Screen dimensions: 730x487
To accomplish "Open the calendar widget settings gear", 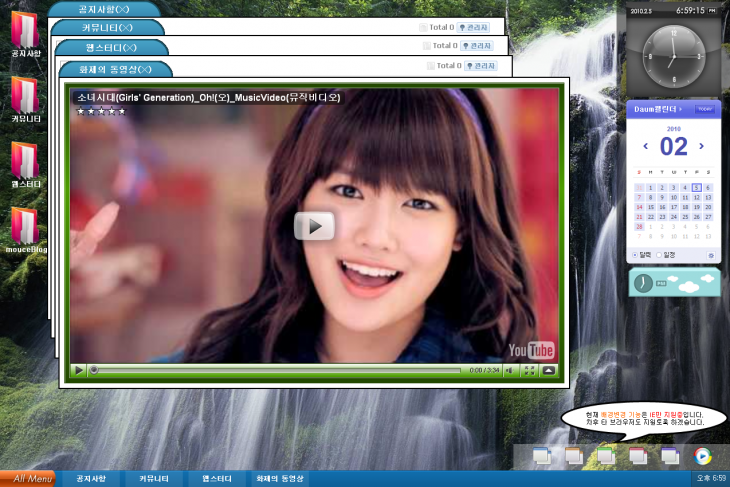I will (711, 256).
